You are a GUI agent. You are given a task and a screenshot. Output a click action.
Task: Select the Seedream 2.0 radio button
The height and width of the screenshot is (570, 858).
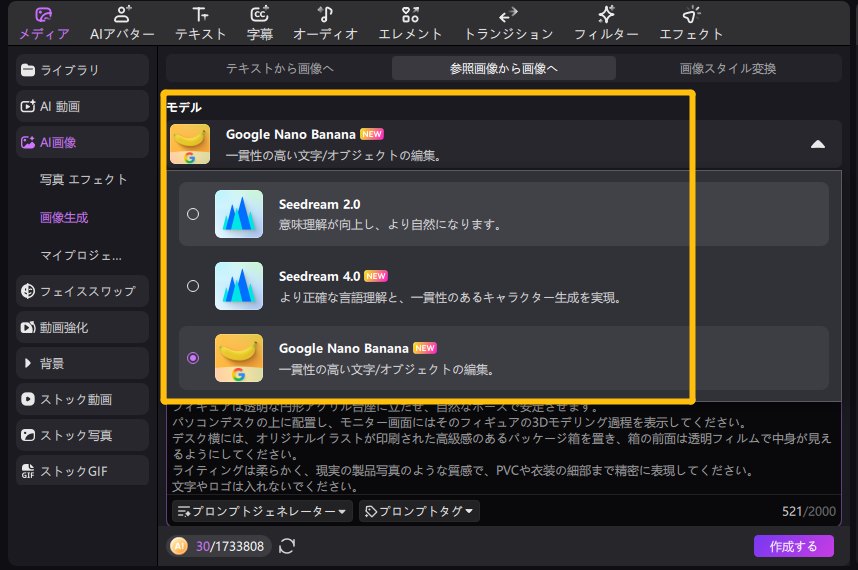(193, 214)
